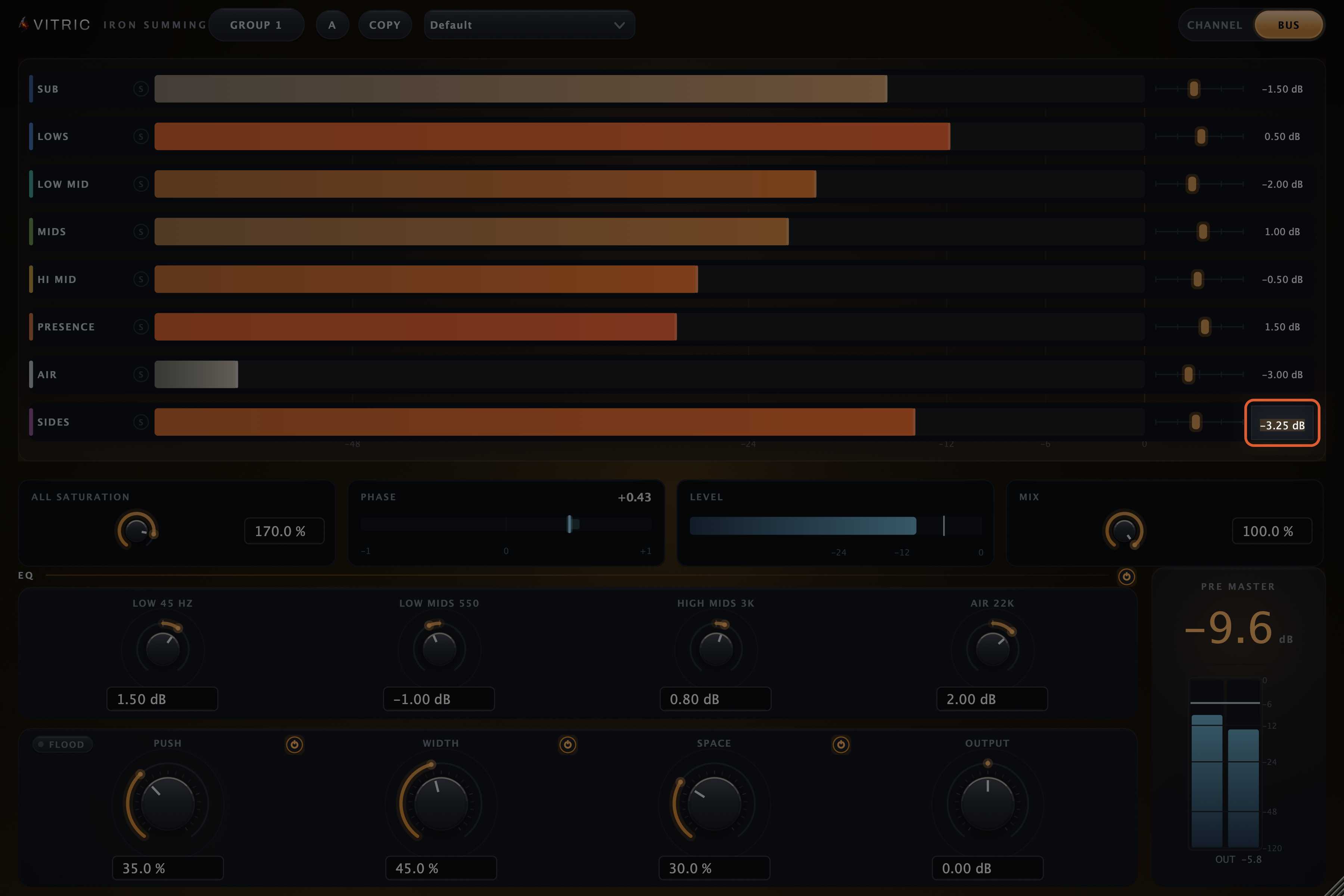Solo the PRESENCE band

pos(141,327)
